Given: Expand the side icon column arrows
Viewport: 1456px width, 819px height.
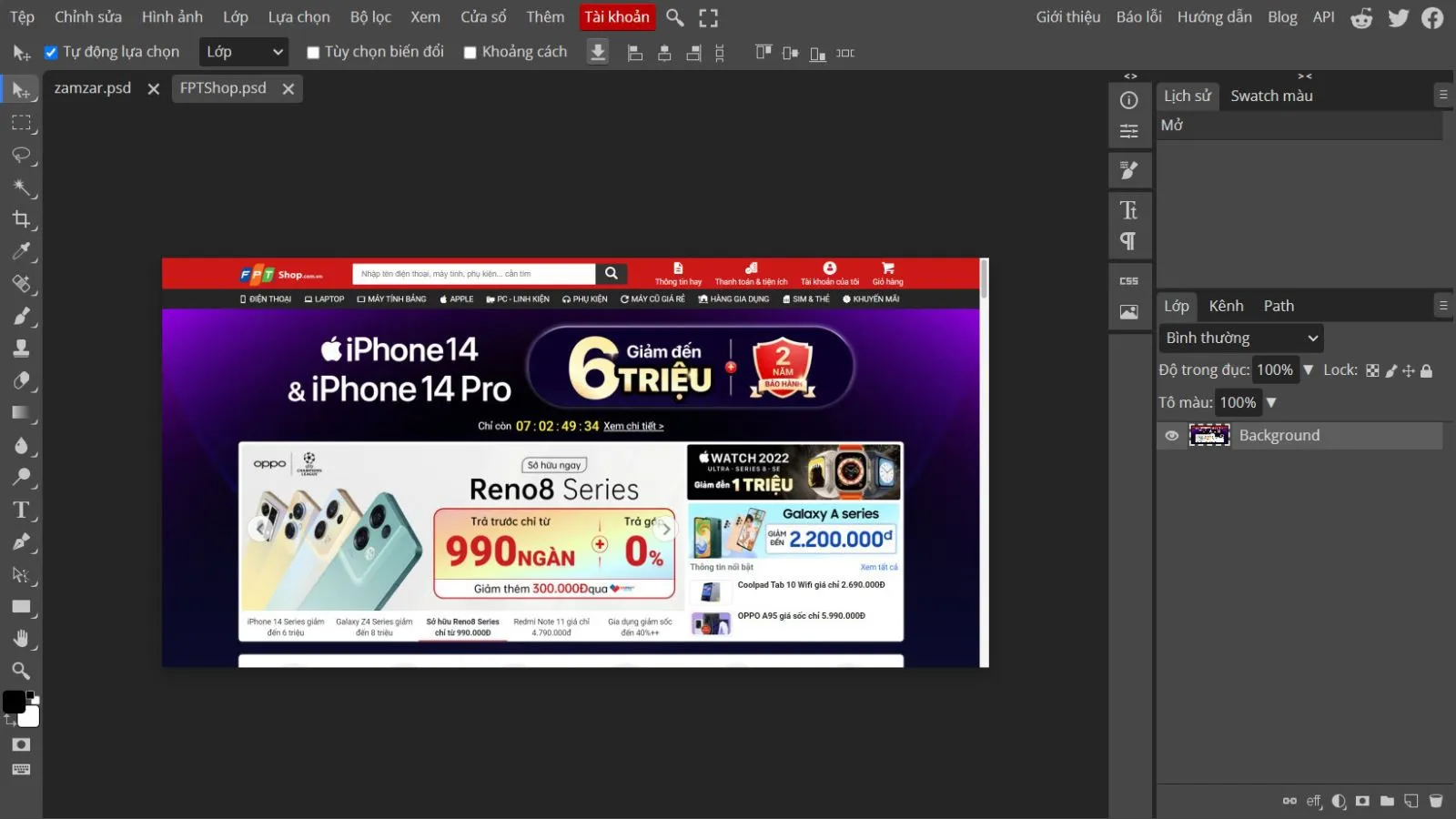Looking at the screenshot, I should [x=1130, y=76].
